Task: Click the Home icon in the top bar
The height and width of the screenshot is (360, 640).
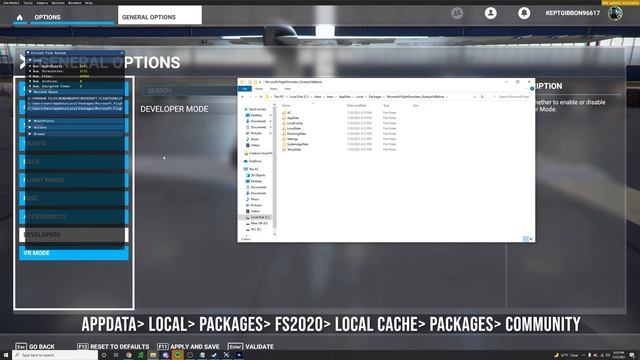Action: (x=20, y=17)
